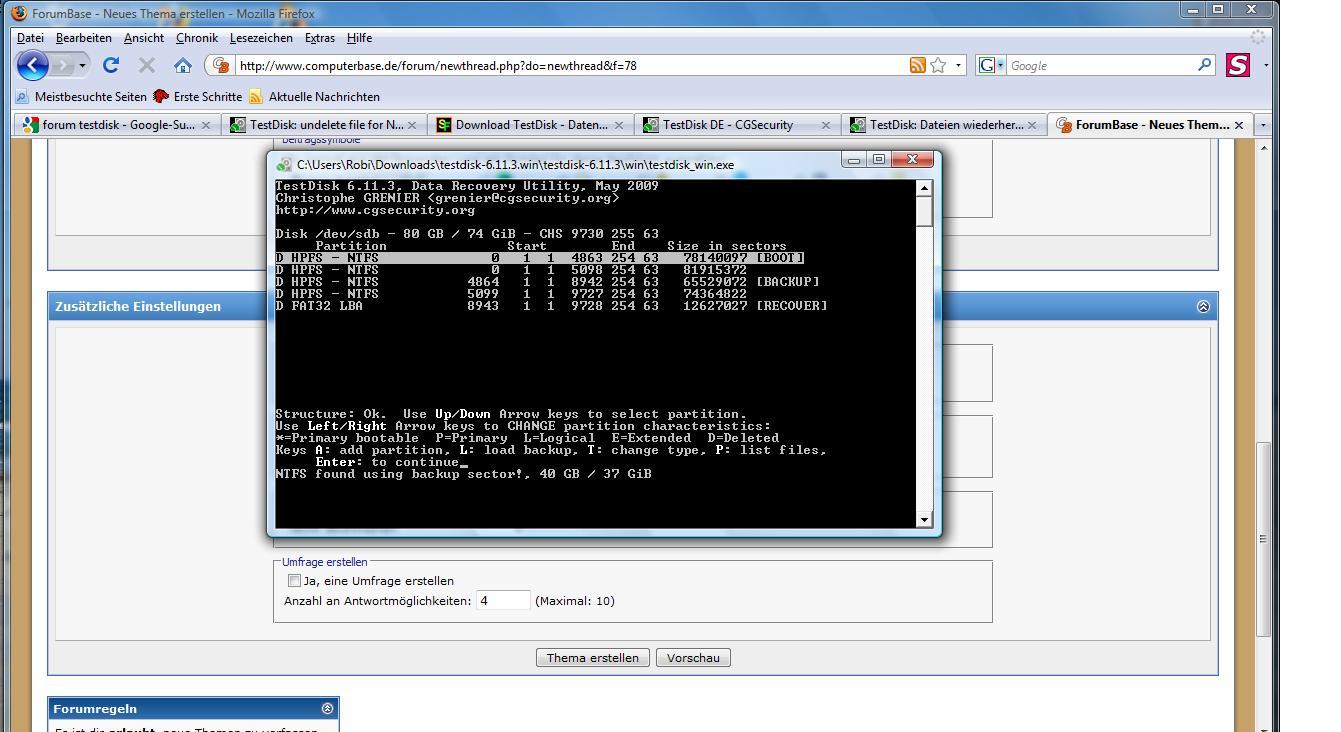Go back with the Firefox back arrow

[x=33, y=66]
